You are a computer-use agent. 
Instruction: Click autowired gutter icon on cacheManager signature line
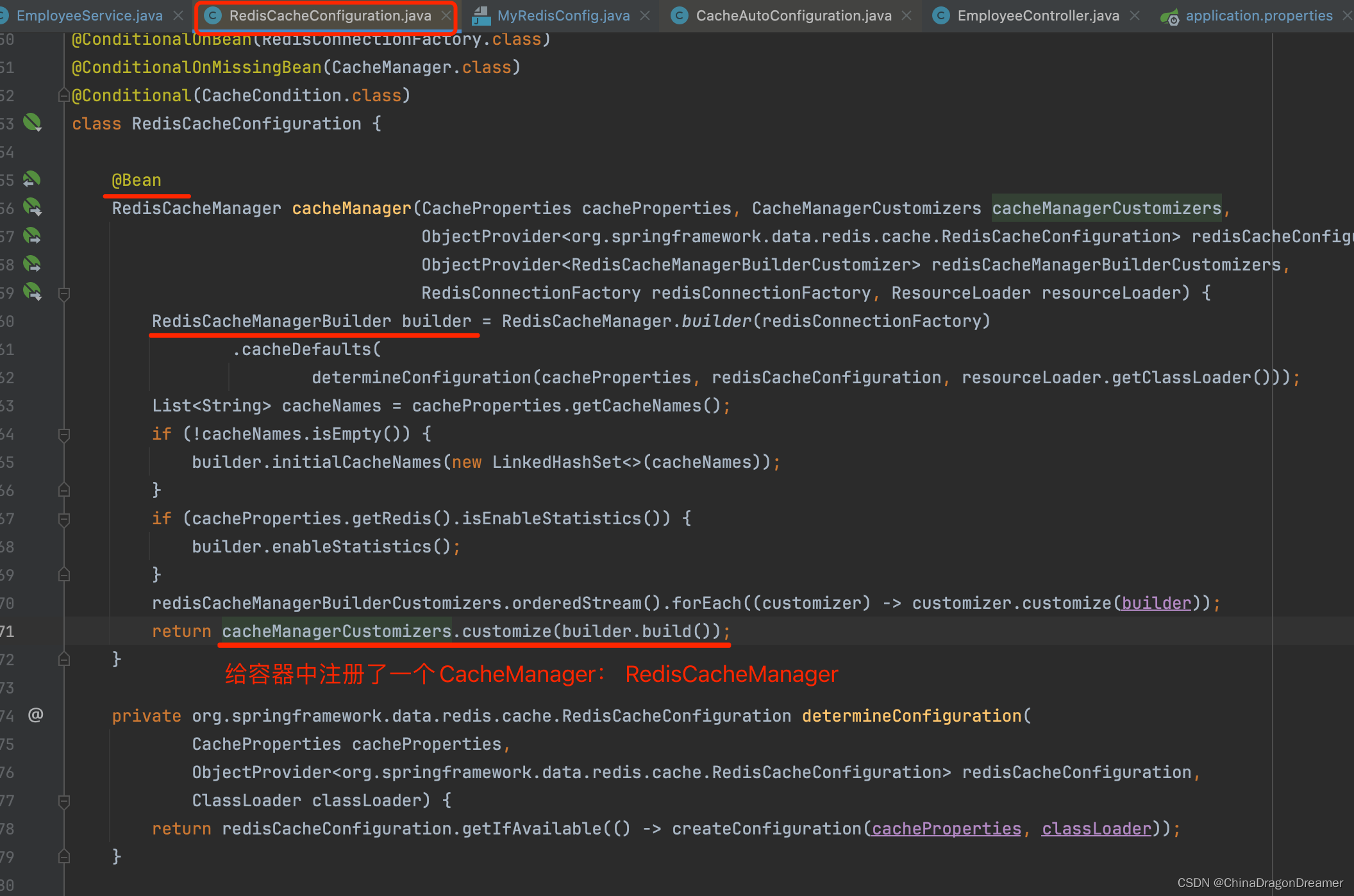pyautogui.click(x=32, y=207)
